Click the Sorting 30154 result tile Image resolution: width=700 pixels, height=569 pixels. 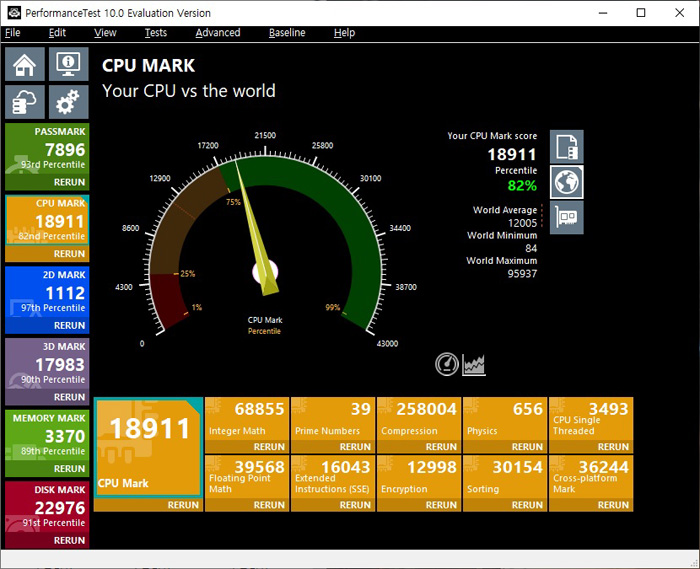(x=505, y=477)
